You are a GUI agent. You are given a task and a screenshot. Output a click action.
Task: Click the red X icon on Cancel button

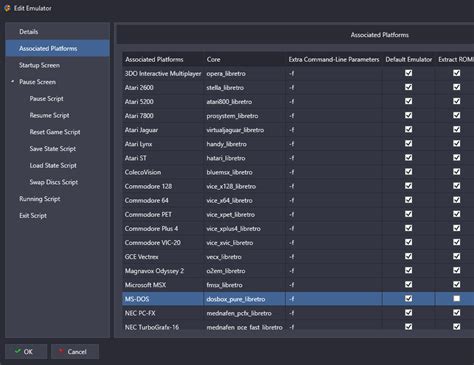click(61, 351)
